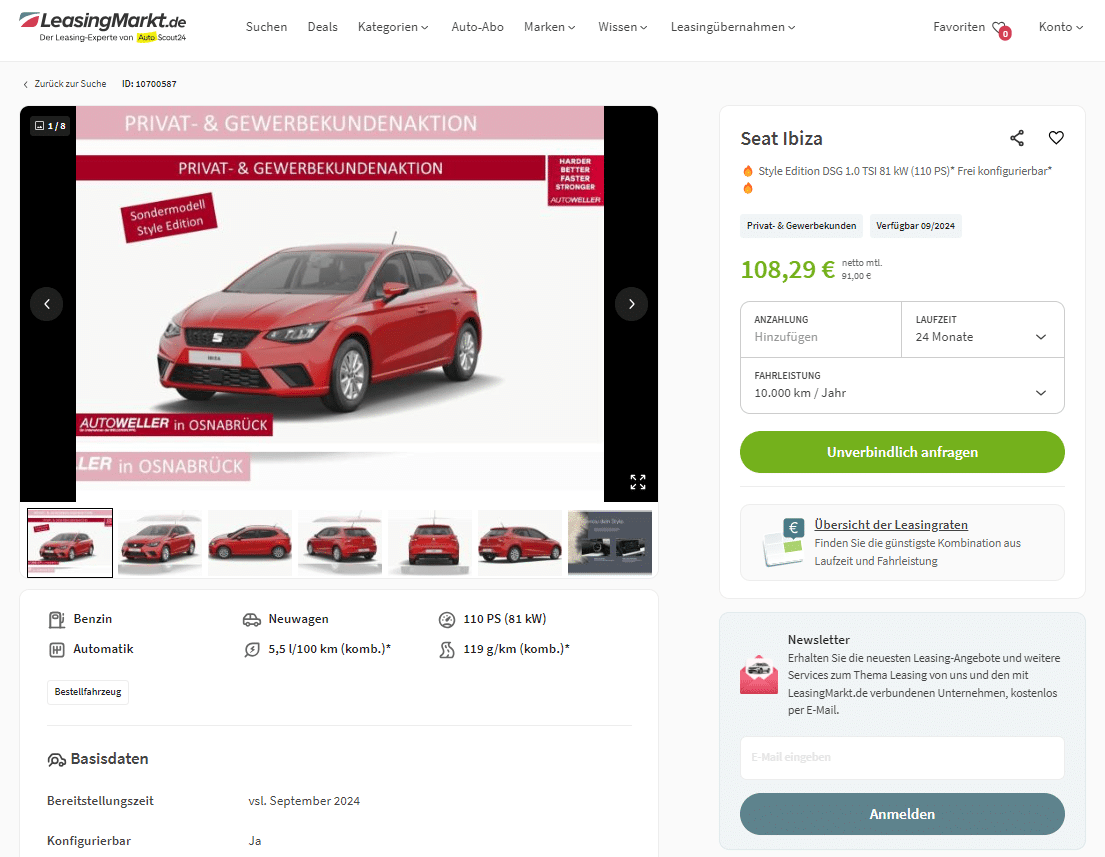Click the Seat Ibiza title

pyautogui.click(x=782, y=139)
